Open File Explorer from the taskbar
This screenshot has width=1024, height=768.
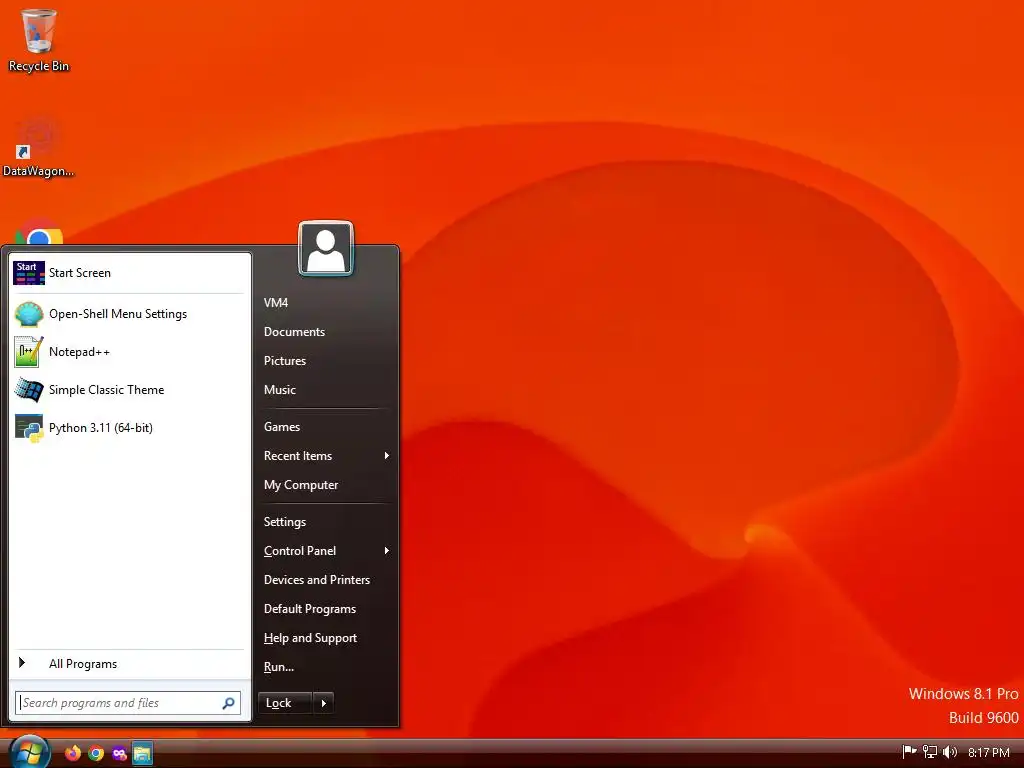(142, 753)
